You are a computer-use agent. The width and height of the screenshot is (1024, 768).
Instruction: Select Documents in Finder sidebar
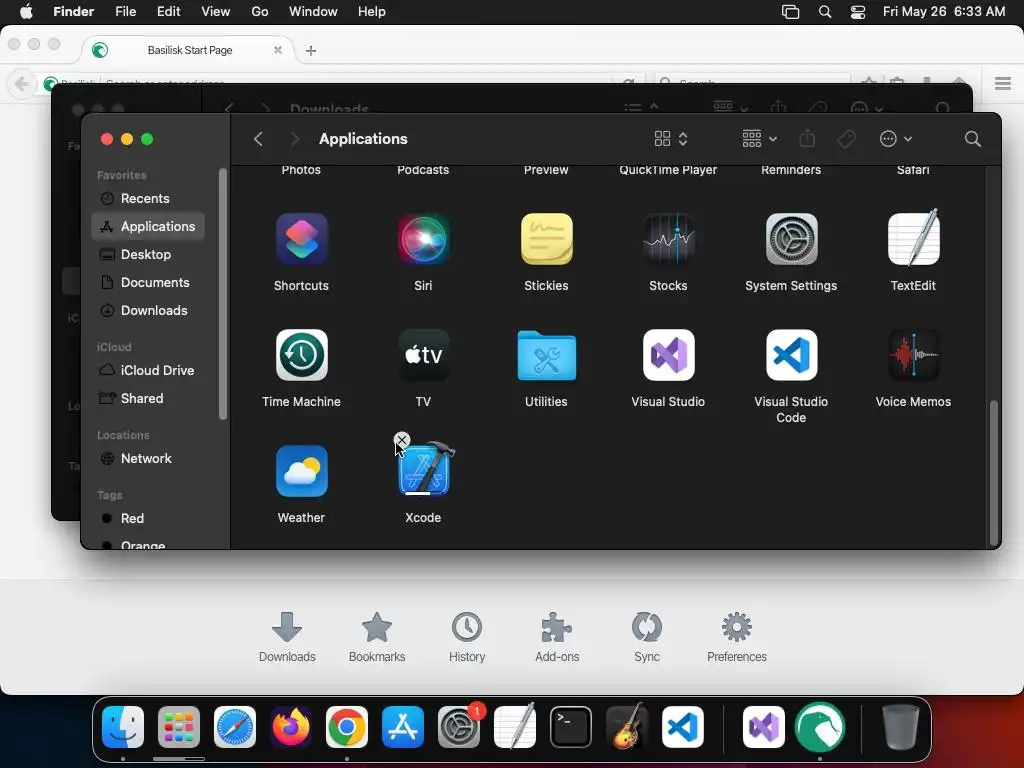(148, 283)
